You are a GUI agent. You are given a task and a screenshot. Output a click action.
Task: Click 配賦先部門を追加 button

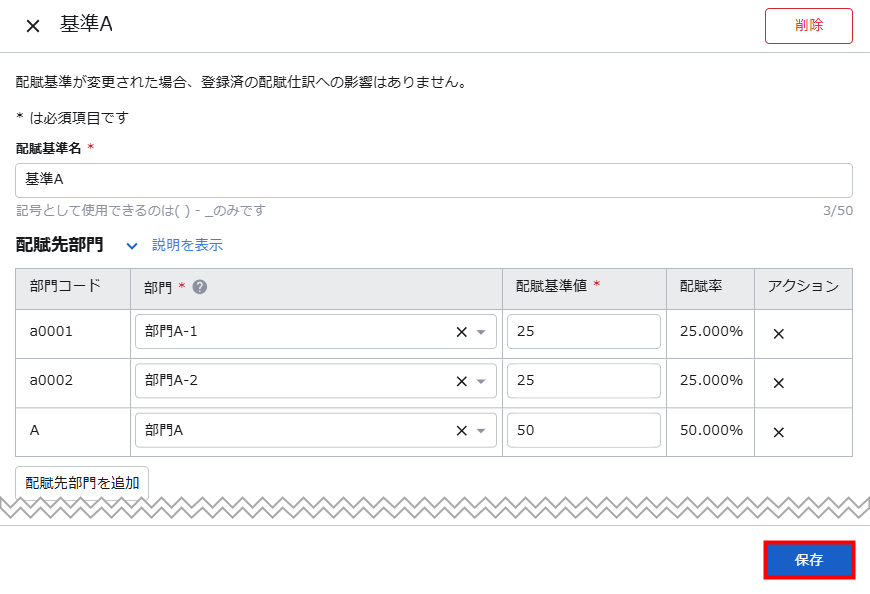tap(82, 482)
